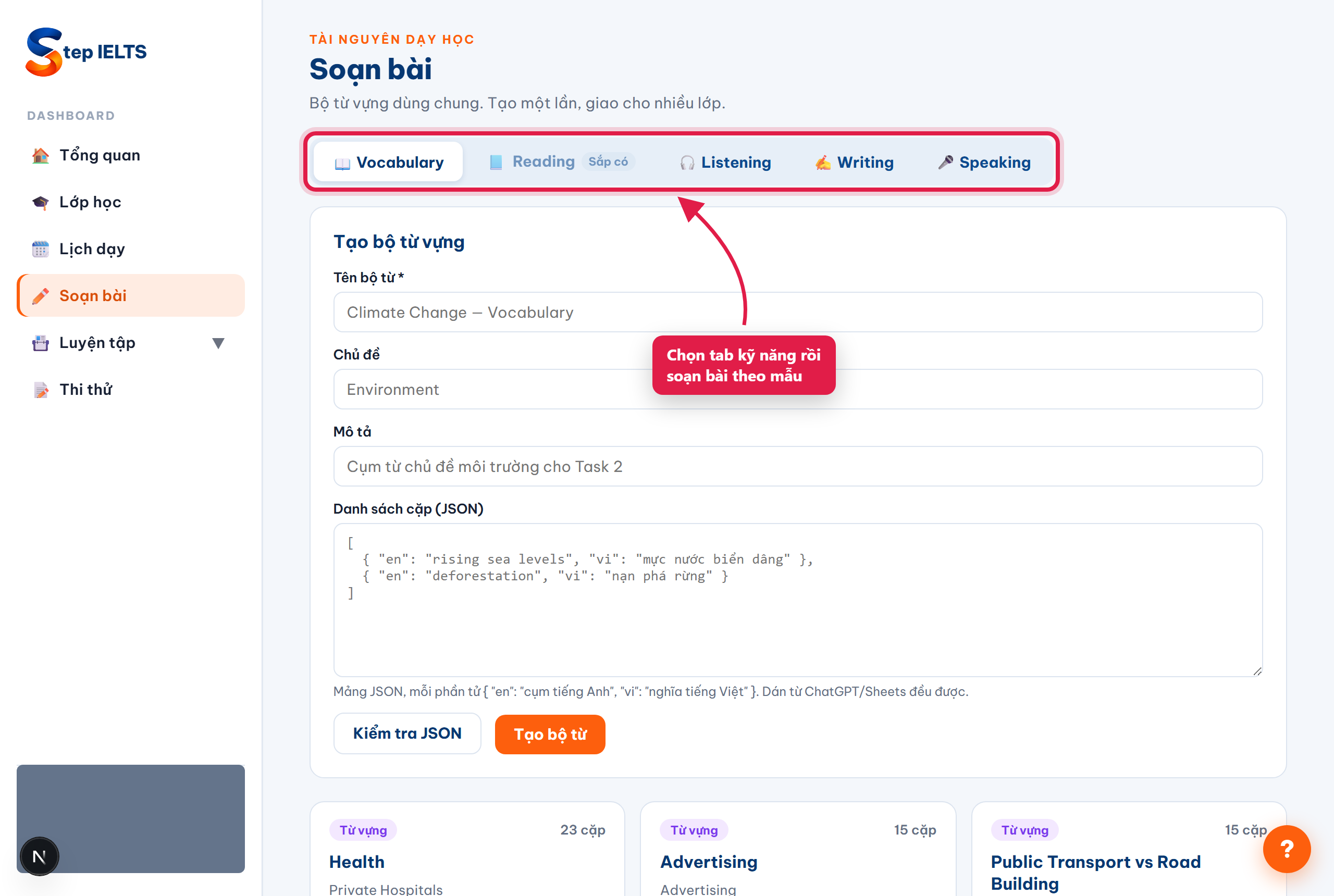Open the orange help question mark button
Image resolution: width=1334 pixels, height=896 pixels.
tap(1287, 849)
